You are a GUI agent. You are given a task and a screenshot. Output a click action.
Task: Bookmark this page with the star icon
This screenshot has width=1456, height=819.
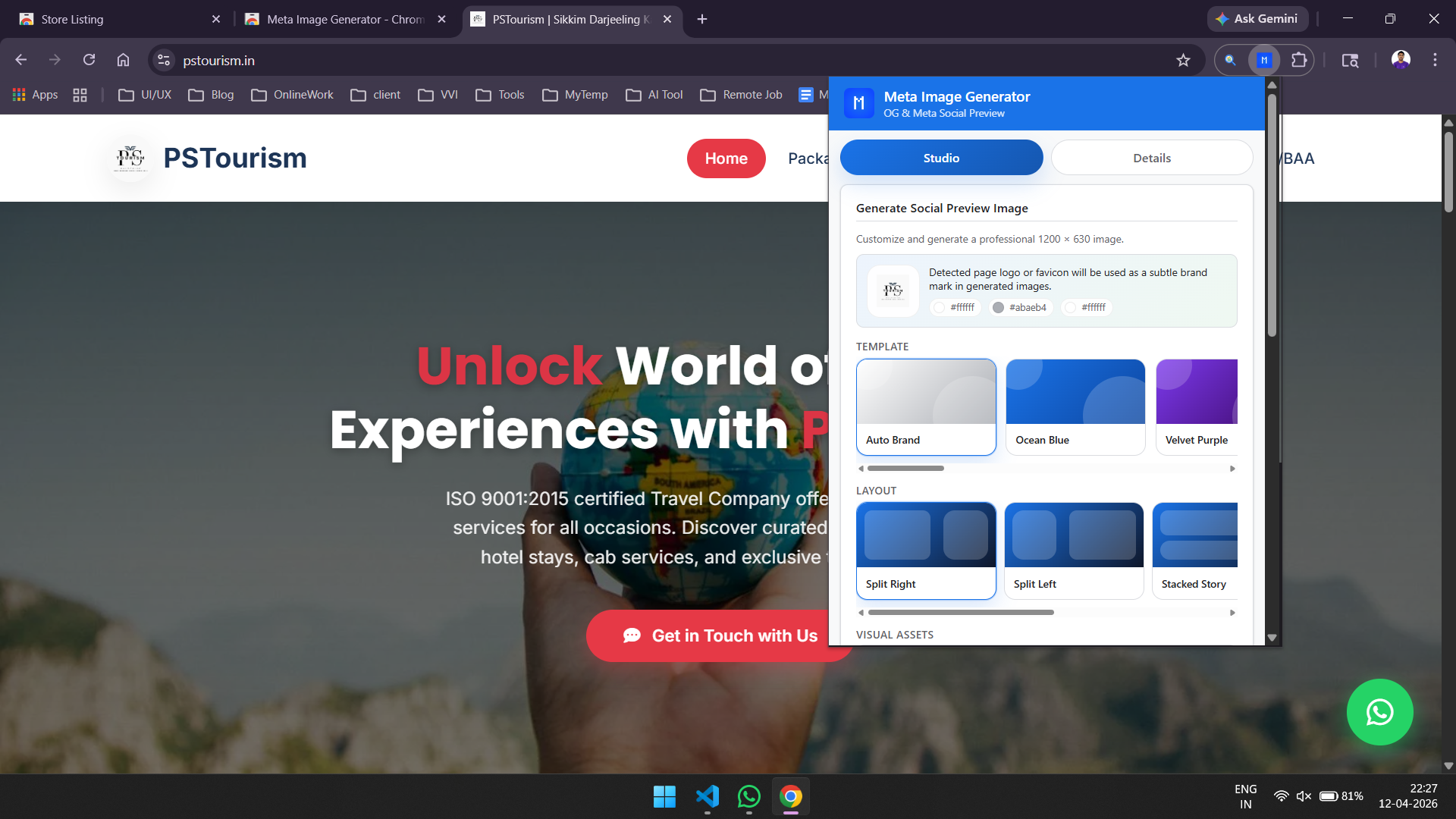1184,60
